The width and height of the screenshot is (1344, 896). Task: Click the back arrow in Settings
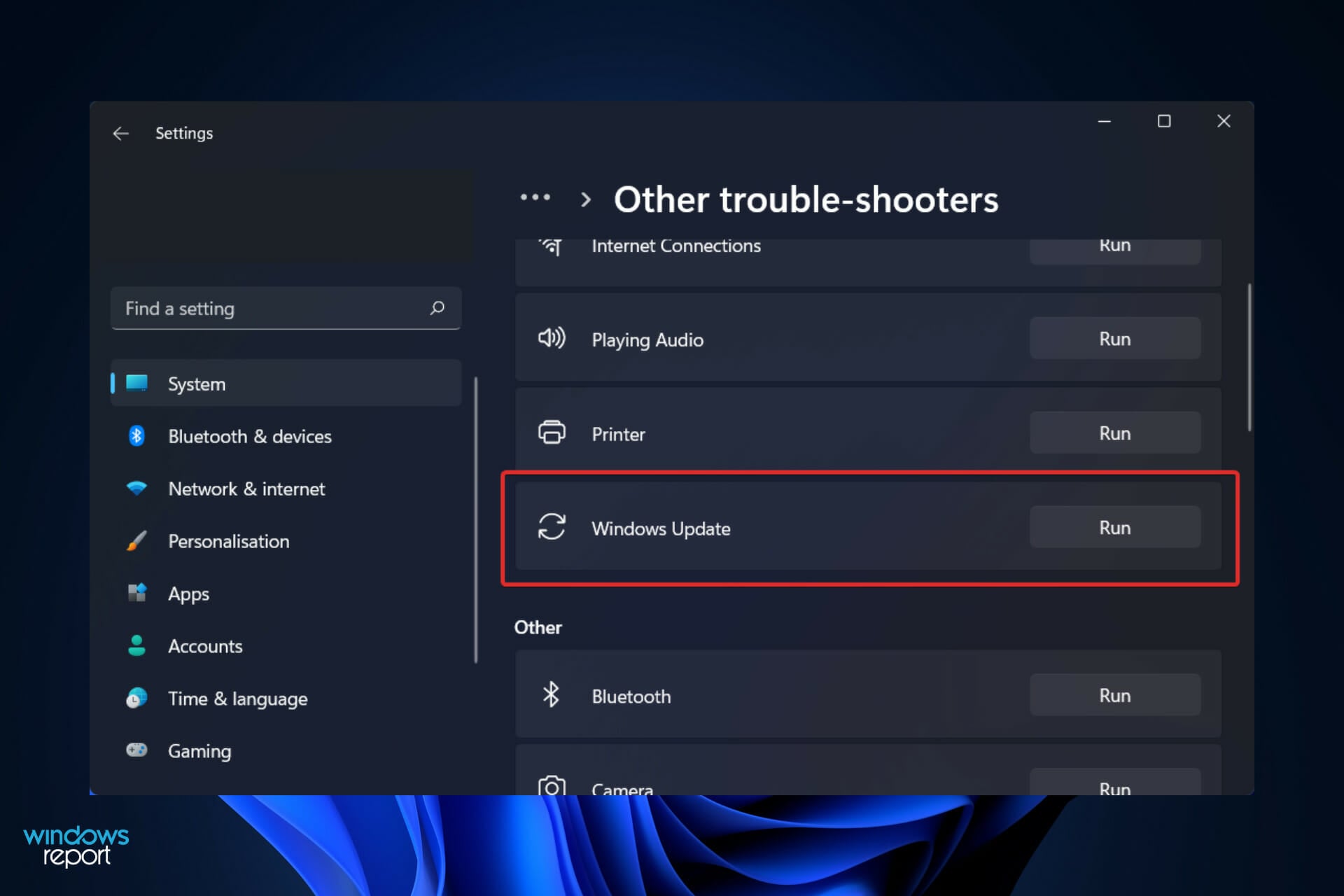click(x=120, y=133)
